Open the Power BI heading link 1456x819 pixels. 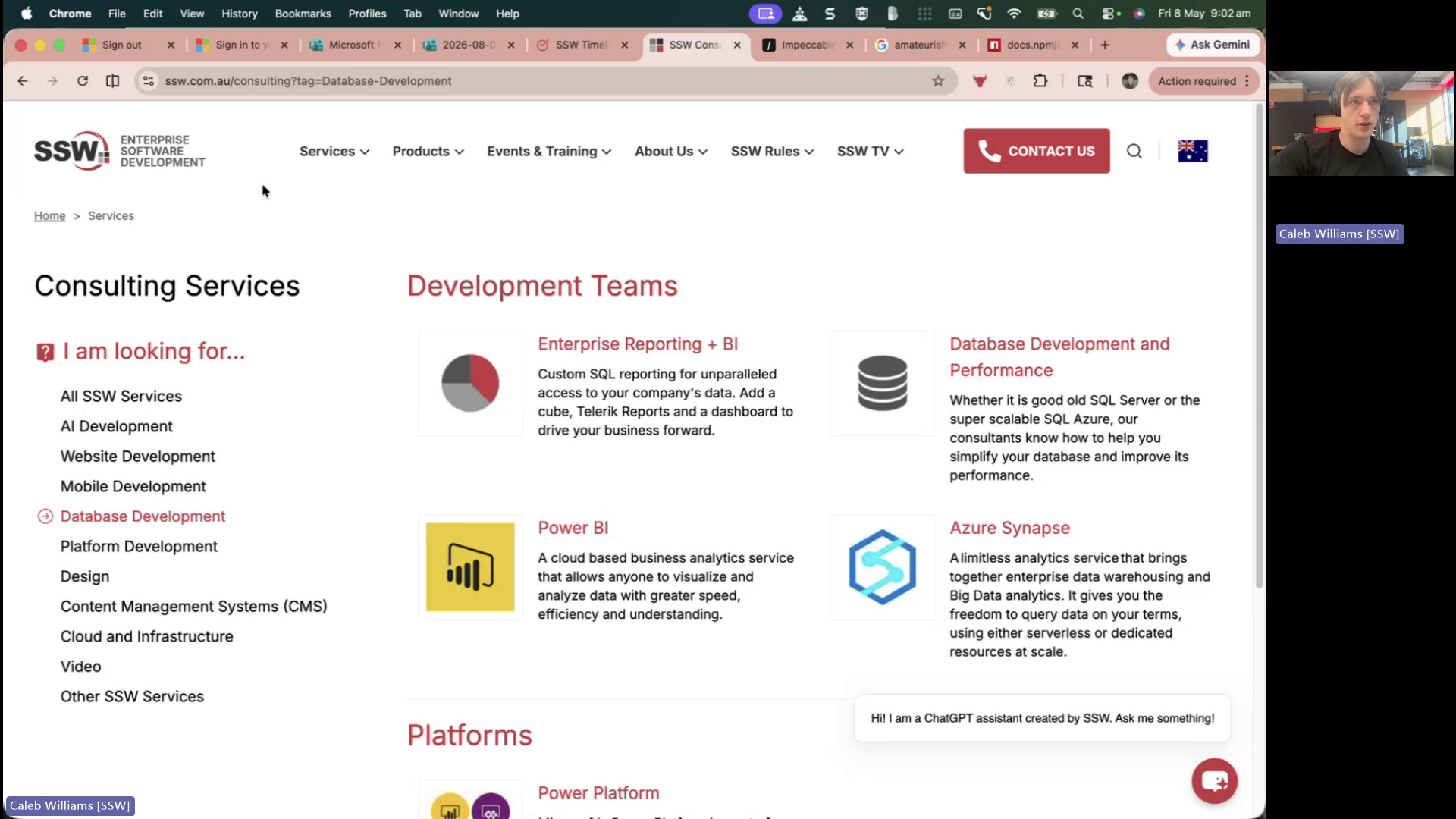click(x=573, y=528)
